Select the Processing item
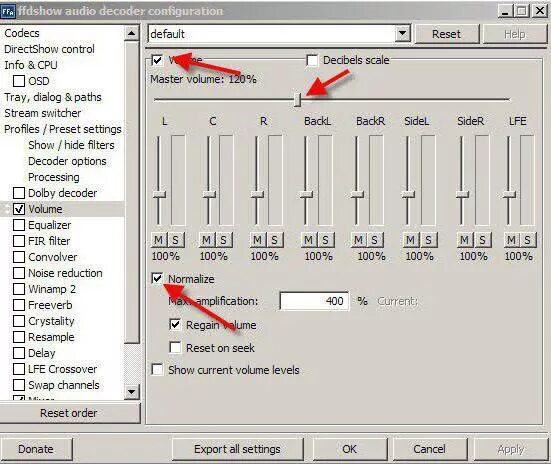Image resolution: width=551 pixels, height=464 pixels. tap(54, 177)
